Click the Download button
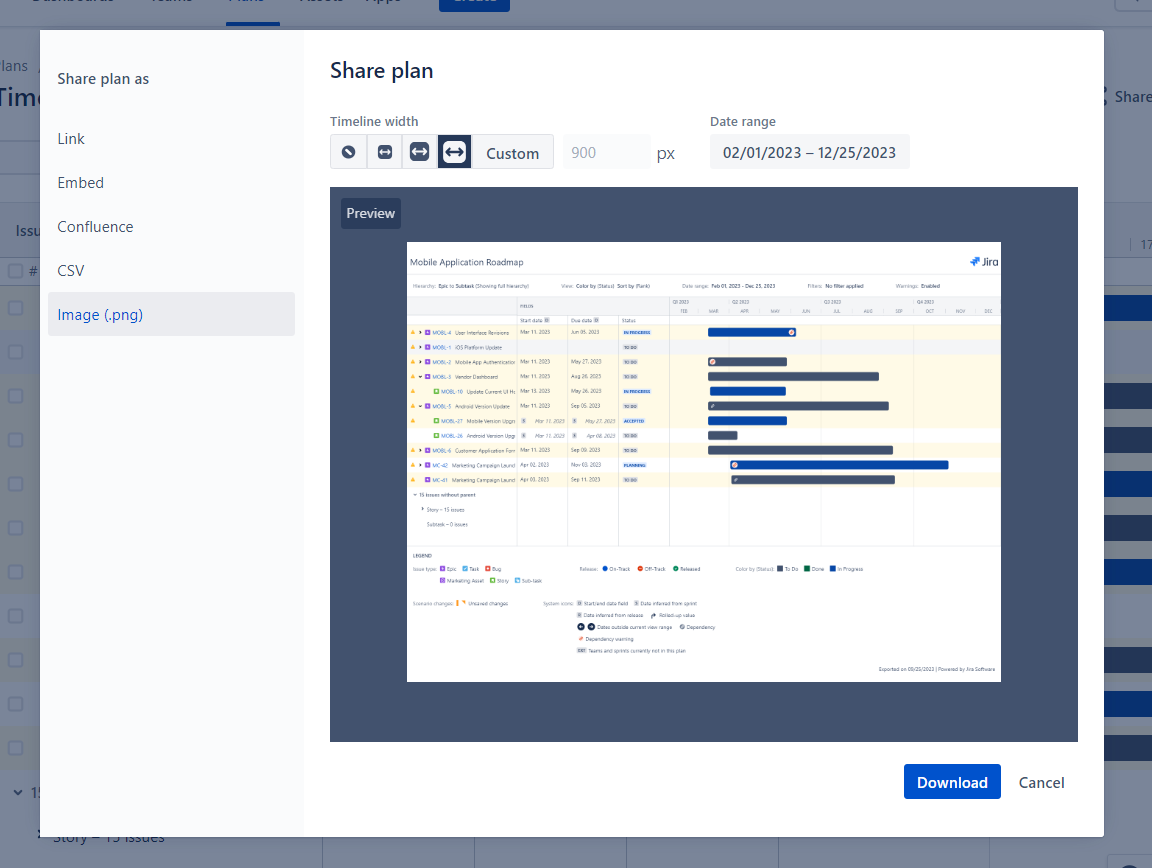This screenshot has width=1152, height=868. click(x=951, y=782)
